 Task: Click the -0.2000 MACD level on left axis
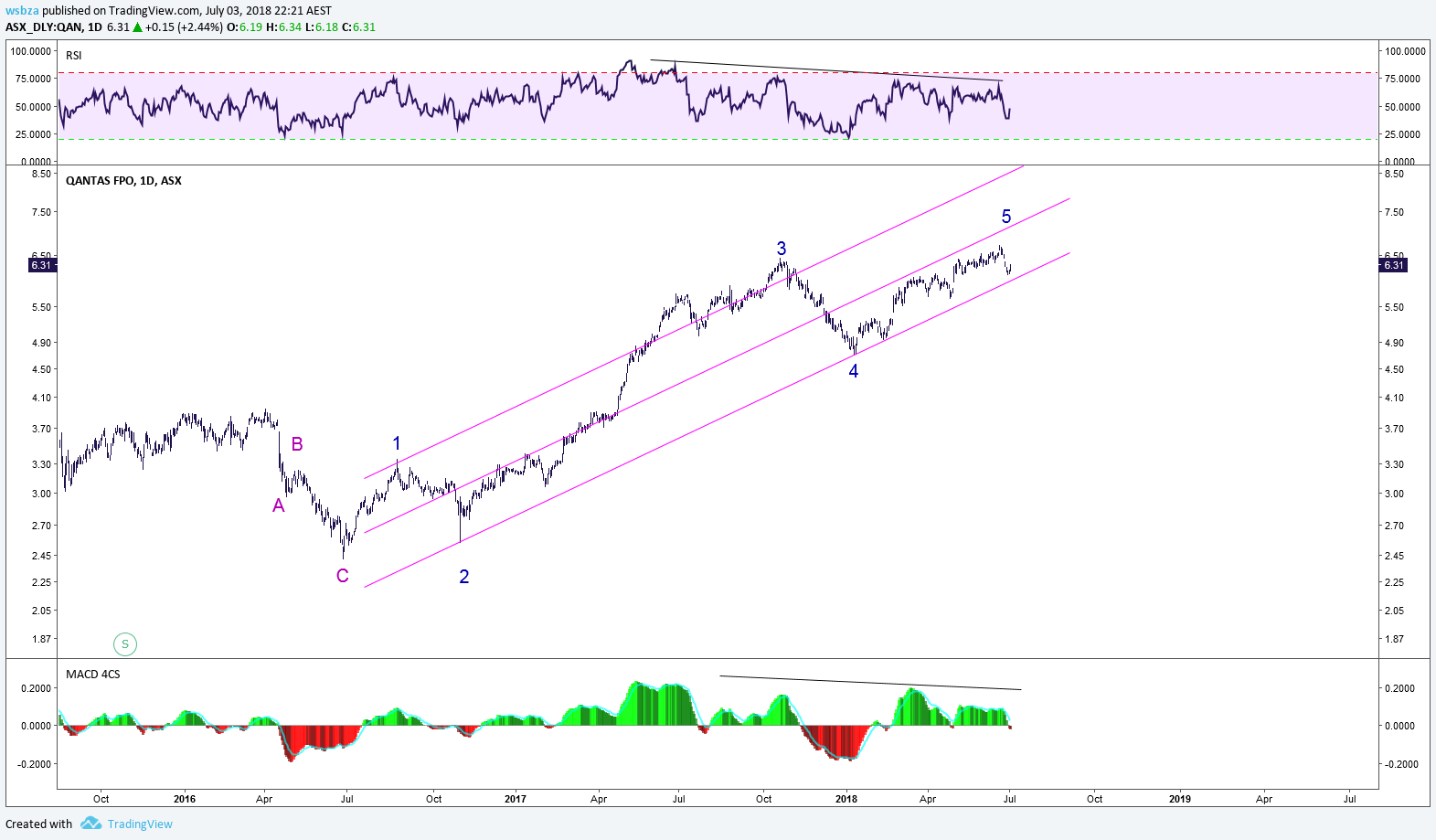tap(35, 764)
